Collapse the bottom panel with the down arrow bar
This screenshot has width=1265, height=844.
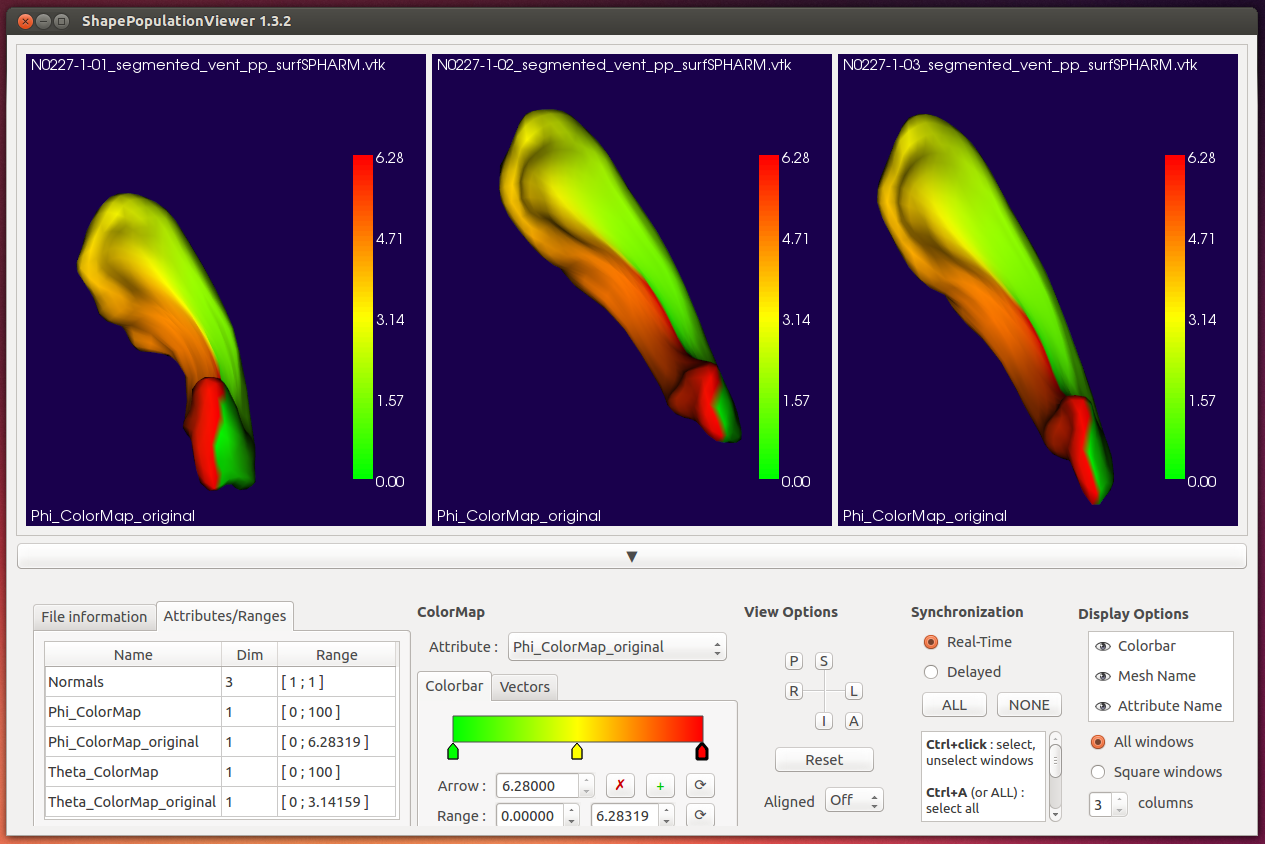[x=632, y=556]
